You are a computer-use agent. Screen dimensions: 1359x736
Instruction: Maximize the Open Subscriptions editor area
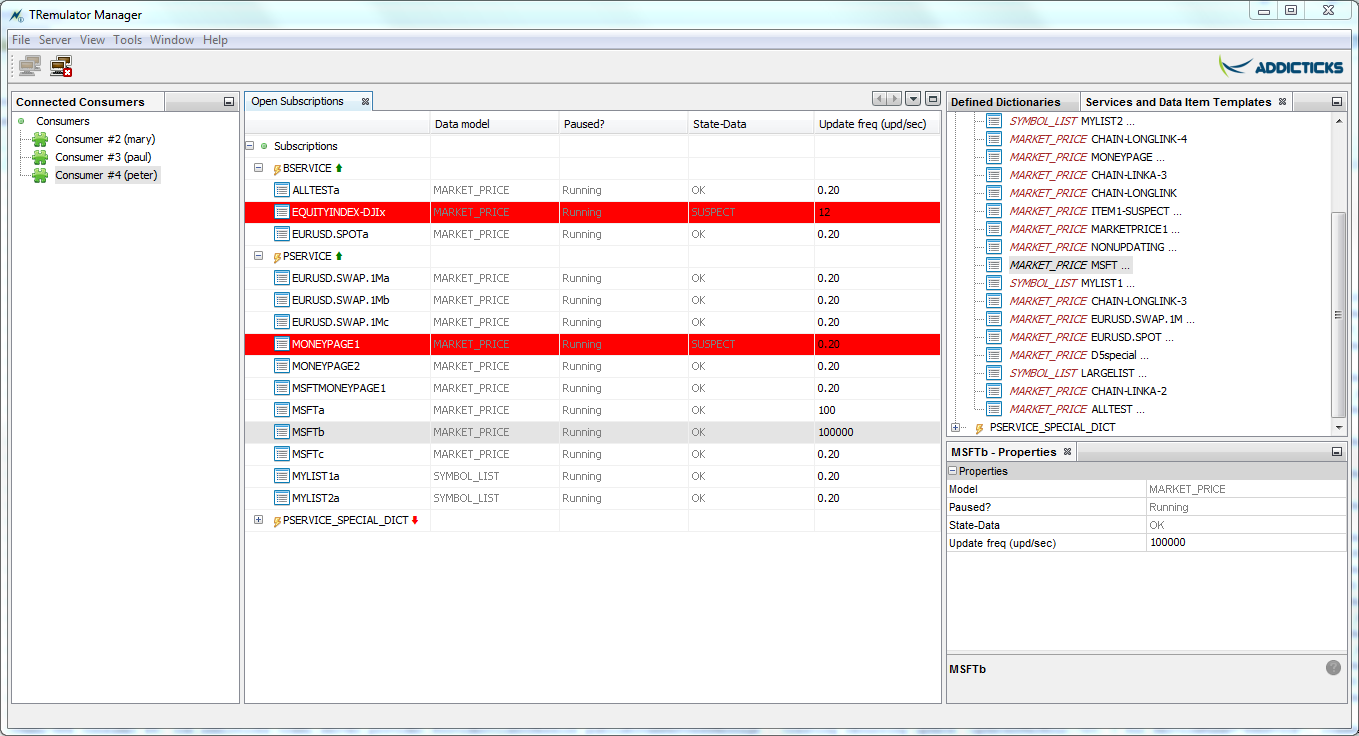(x=932, y=98)
